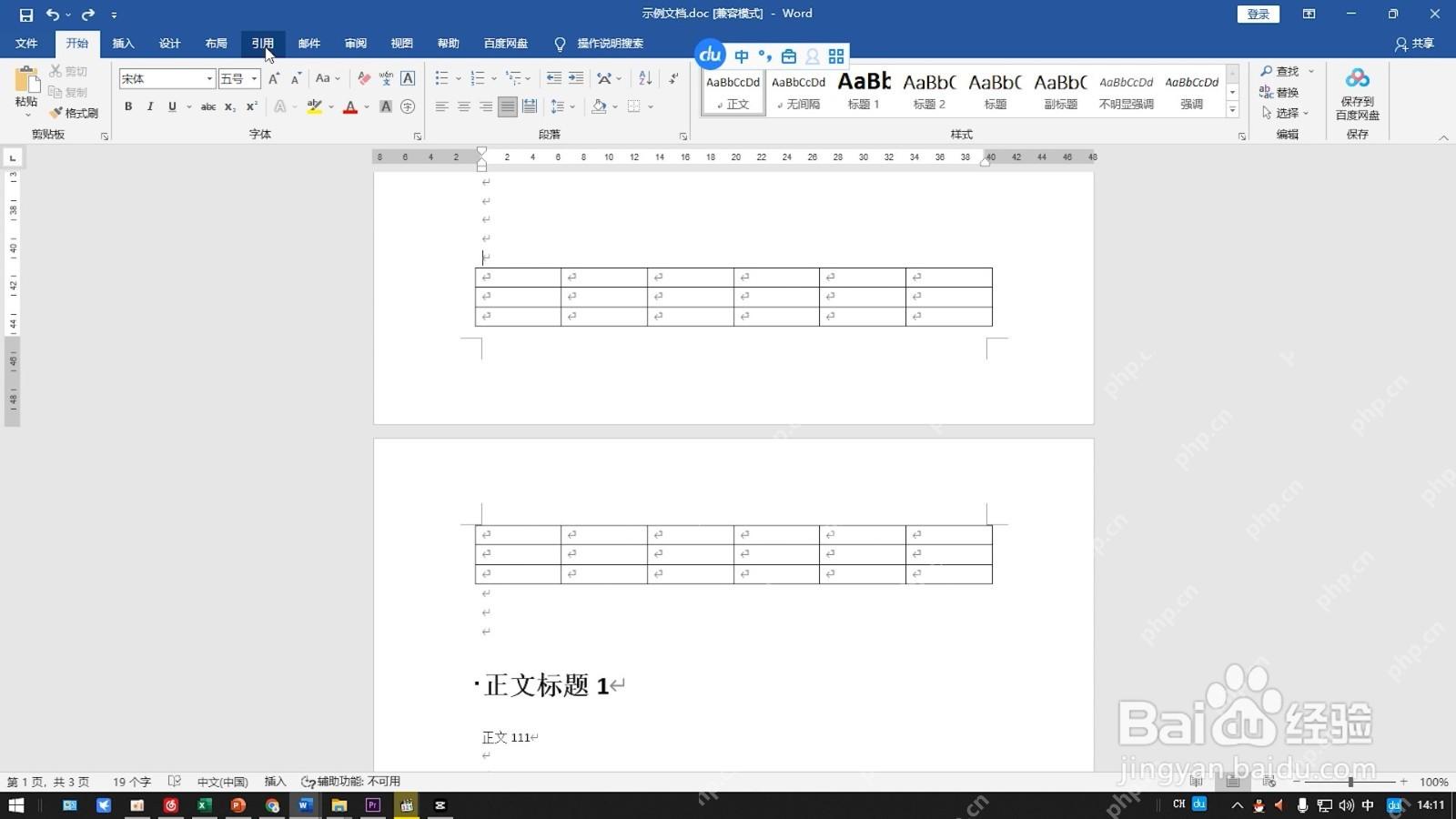
Task: Open the Chrome icon in the taskbar
Action: point(272,805)
